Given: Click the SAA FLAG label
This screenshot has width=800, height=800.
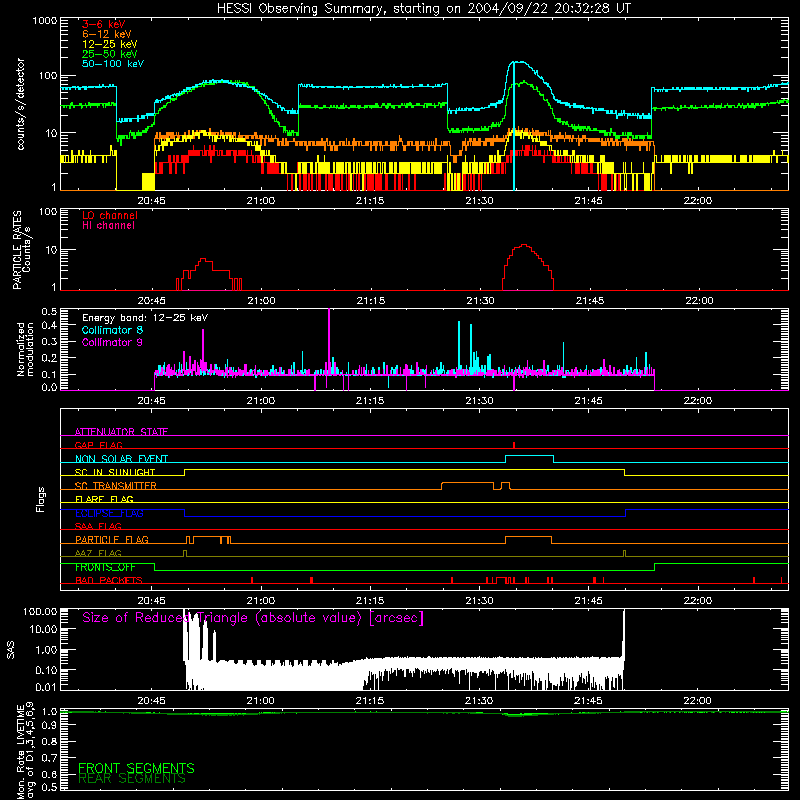Looking at the screenshot, I should point(98,526).
